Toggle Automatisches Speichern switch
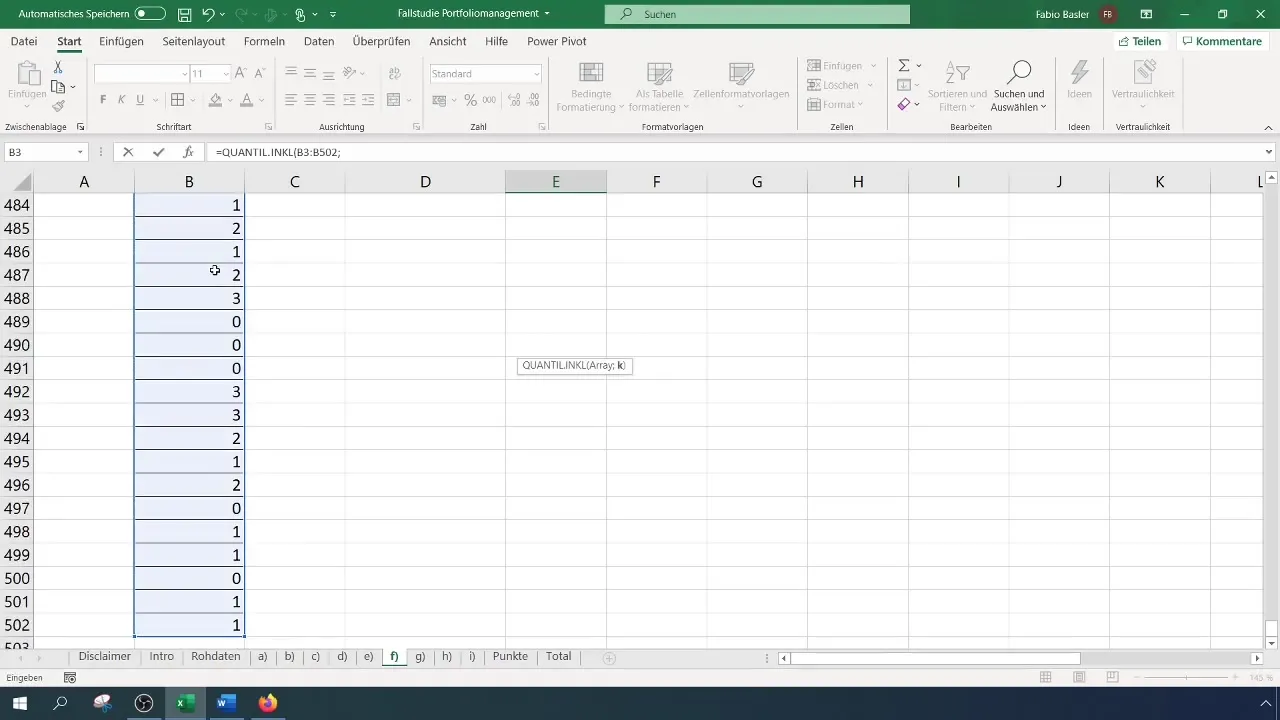Image resolution: width=1280 pixels, height=720 pixels. pyautogui.click(x=150, y=14)
